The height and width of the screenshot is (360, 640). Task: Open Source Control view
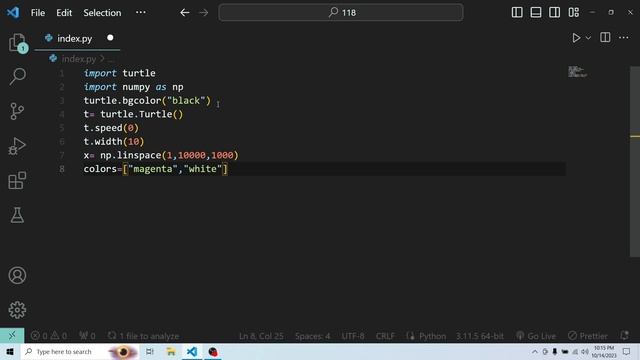17,111
